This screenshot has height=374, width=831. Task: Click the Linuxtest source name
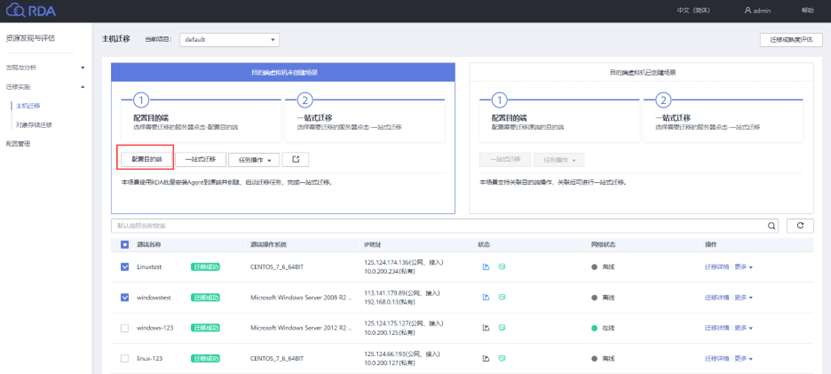point(149,267)
